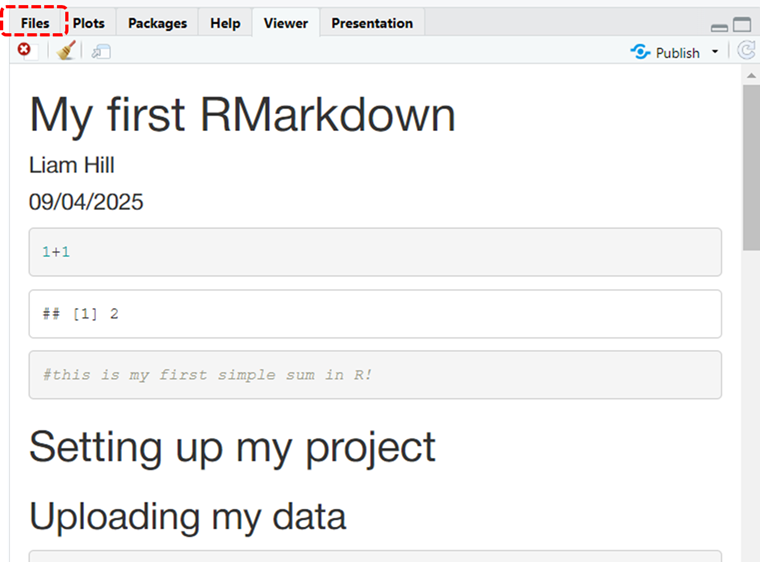Click the Publish button label
Image resolution: width=760 pixels, height=562 pixels.
pyautogui.click(x=678, y=52)
